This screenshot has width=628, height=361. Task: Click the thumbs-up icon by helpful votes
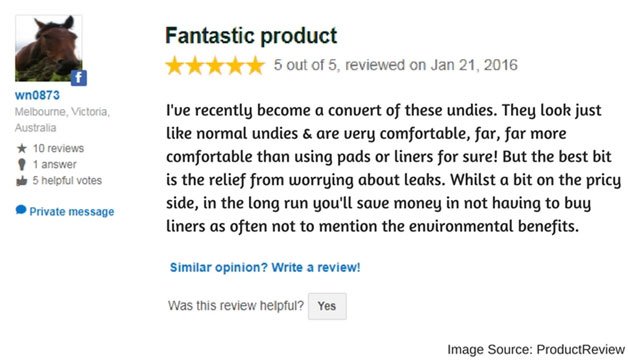point(22,181)
